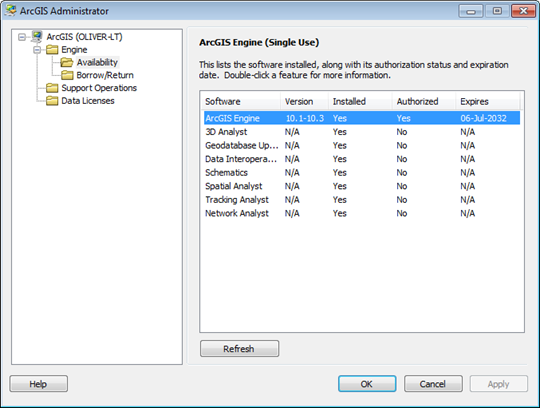
Task: Select the Geodatabase Up... row
Action: [362, 145]
